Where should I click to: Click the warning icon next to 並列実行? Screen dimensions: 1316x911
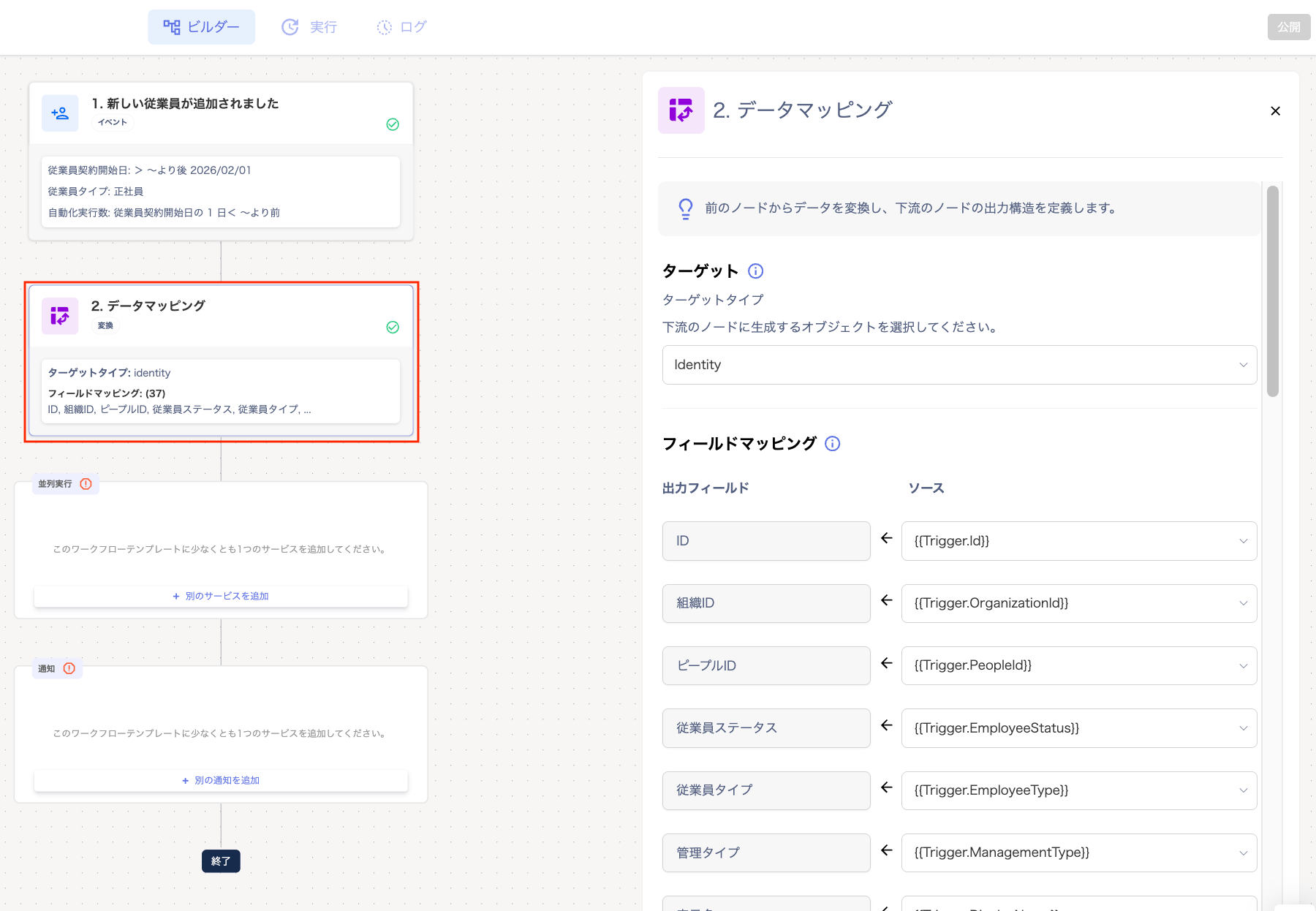click(x=86, y=484)
